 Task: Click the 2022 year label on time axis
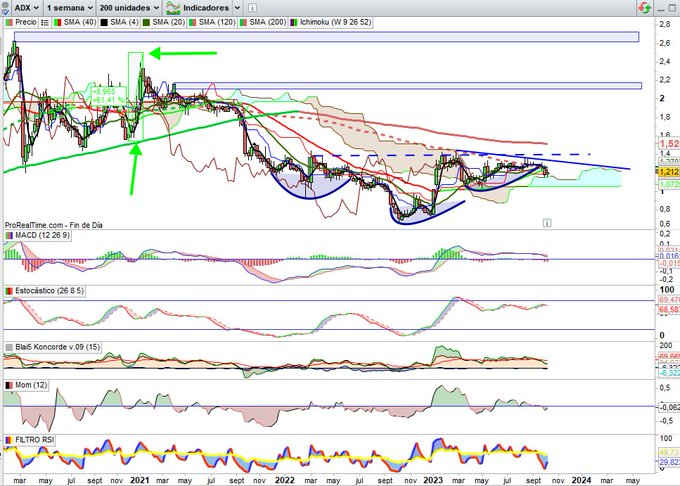pos(284,480)
